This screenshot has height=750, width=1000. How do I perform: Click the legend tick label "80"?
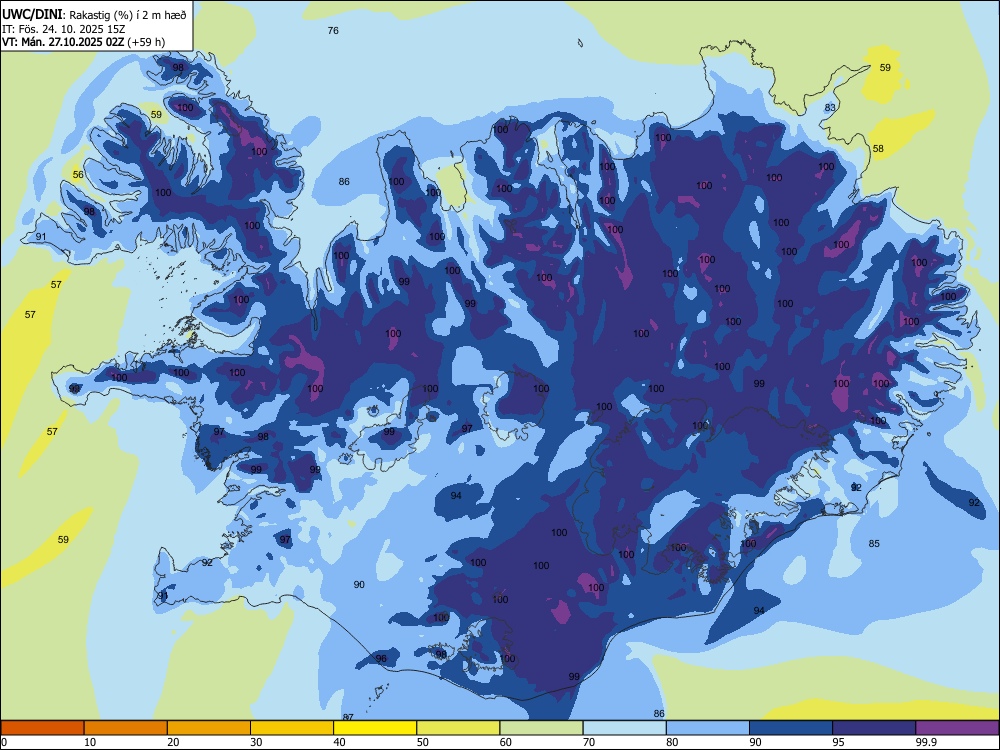click(672, 742)
